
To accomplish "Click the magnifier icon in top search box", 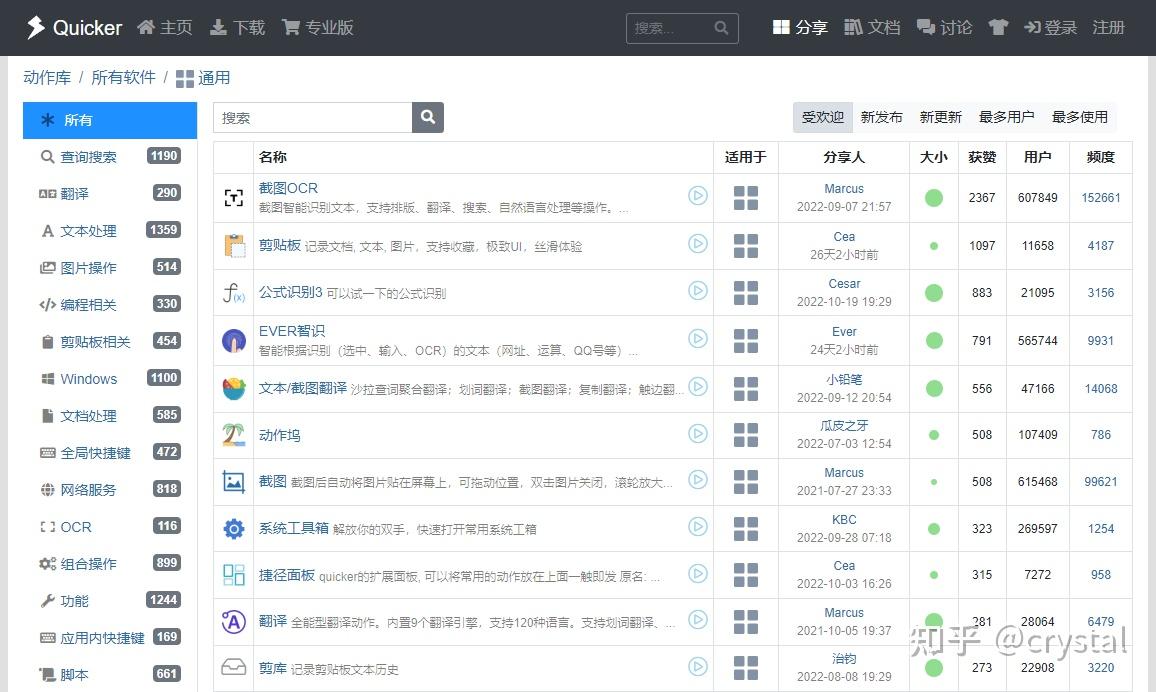I will click(722, 28).
